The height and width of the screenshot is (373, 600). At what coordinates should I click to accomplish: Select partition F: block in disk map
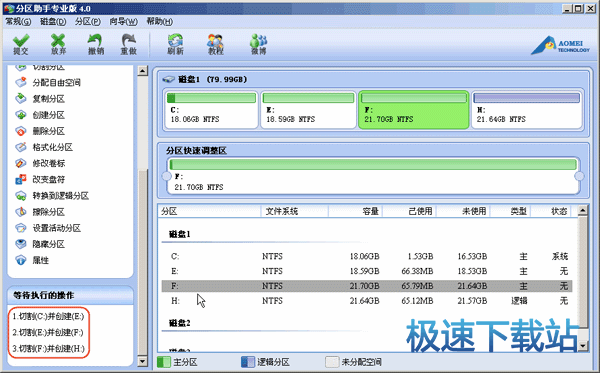(x=414, y=109)
